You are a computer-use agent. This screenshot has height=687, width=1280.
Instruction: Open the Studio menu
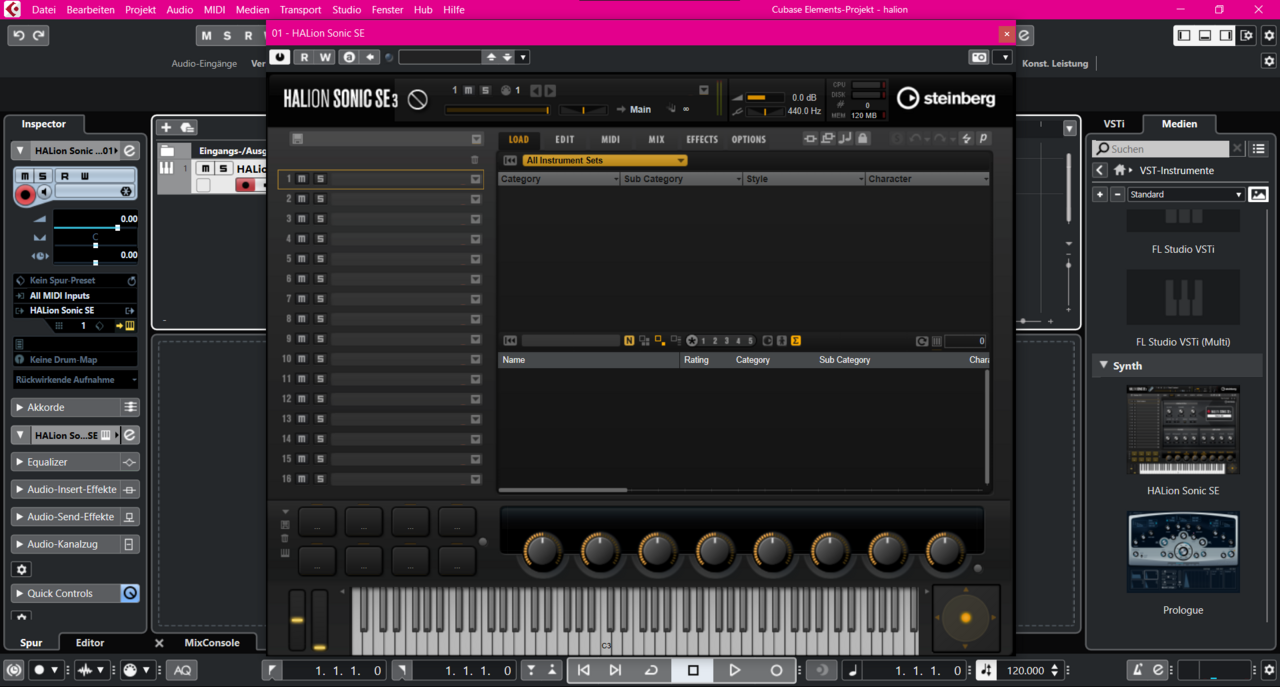346,9
